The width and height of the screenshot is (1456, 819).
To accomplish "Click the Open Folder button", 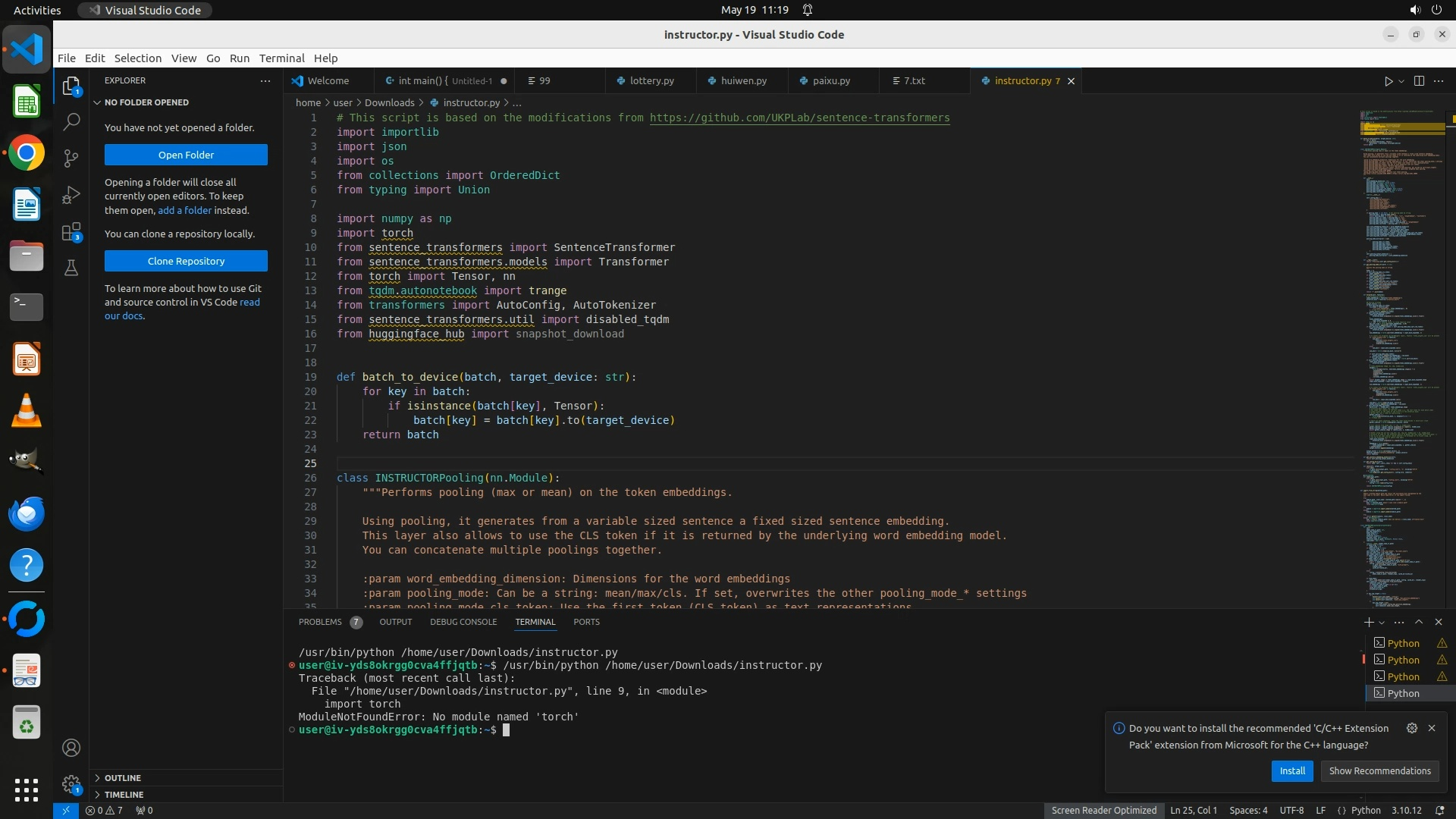I will click(x=186, y=155).
